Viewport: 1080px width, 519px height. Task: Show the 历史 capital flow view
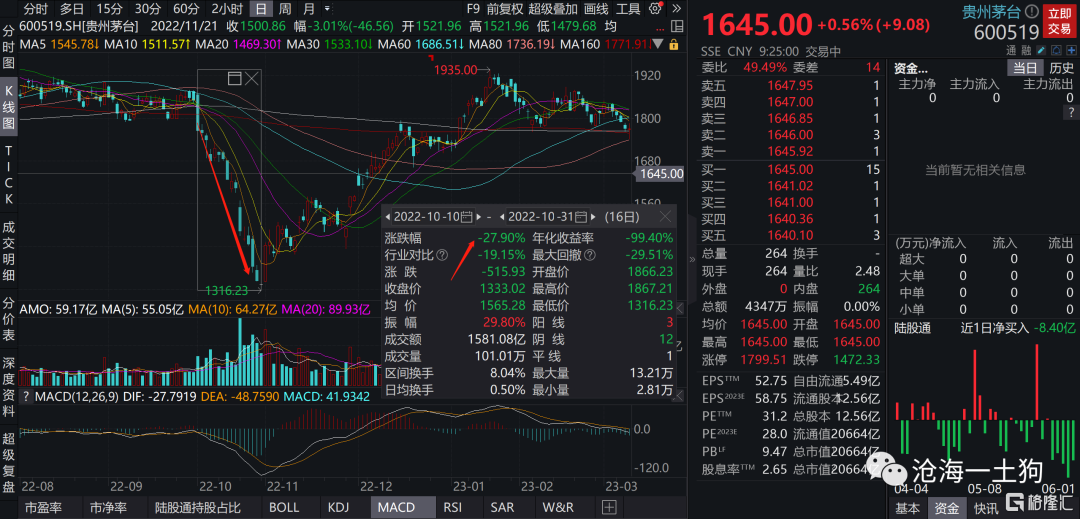[x=1061, y=68]
